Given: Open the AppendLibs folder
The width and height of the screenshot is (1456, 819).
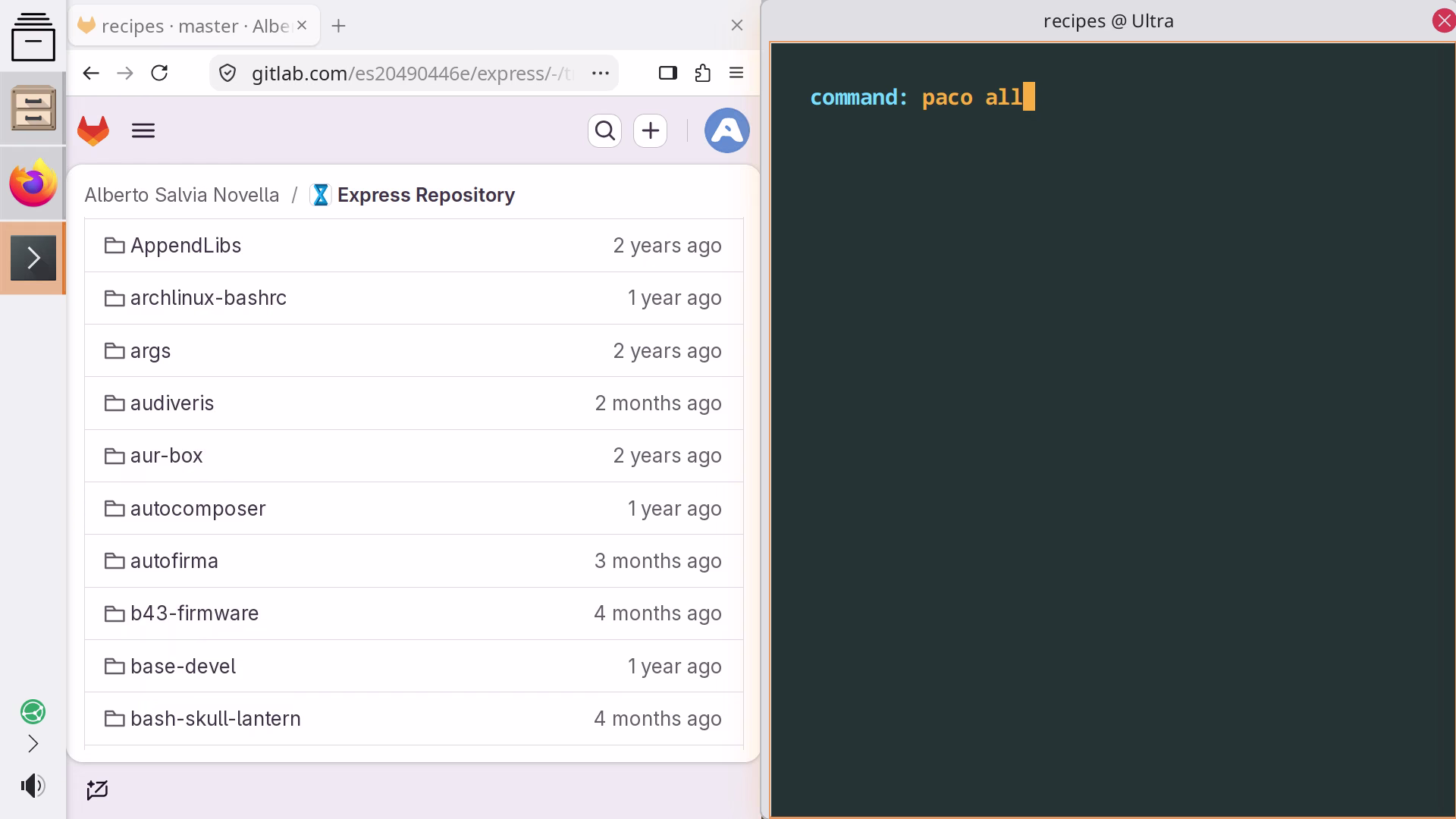Looking at the screenshot, I should pos(186,246).
